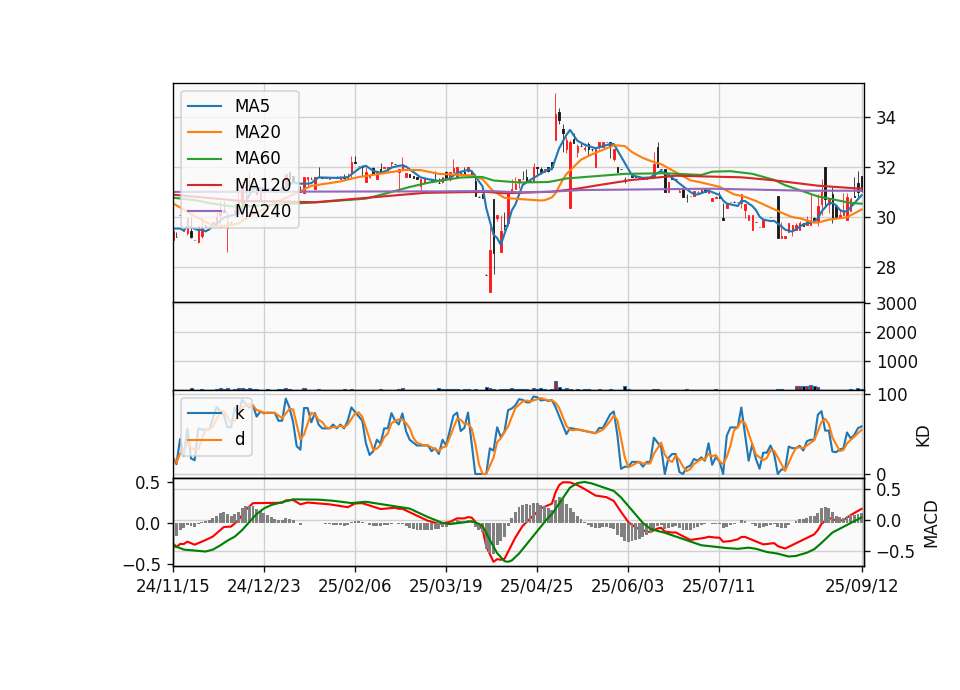Click the KD axis value 100
960x690 pixels.
[891, 395]
